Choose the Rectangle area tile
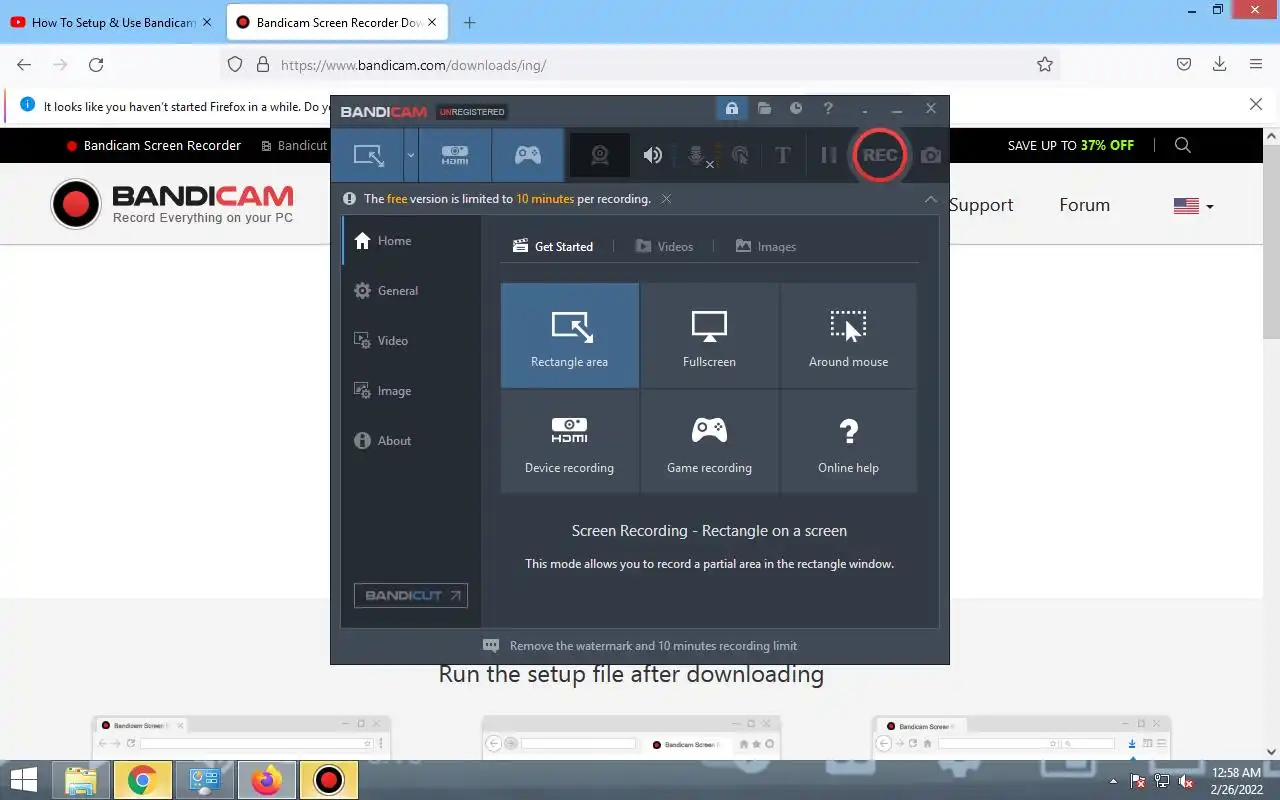Viewport: 1280px width, 800px height. pyautogui.click(x=570, y=335)
